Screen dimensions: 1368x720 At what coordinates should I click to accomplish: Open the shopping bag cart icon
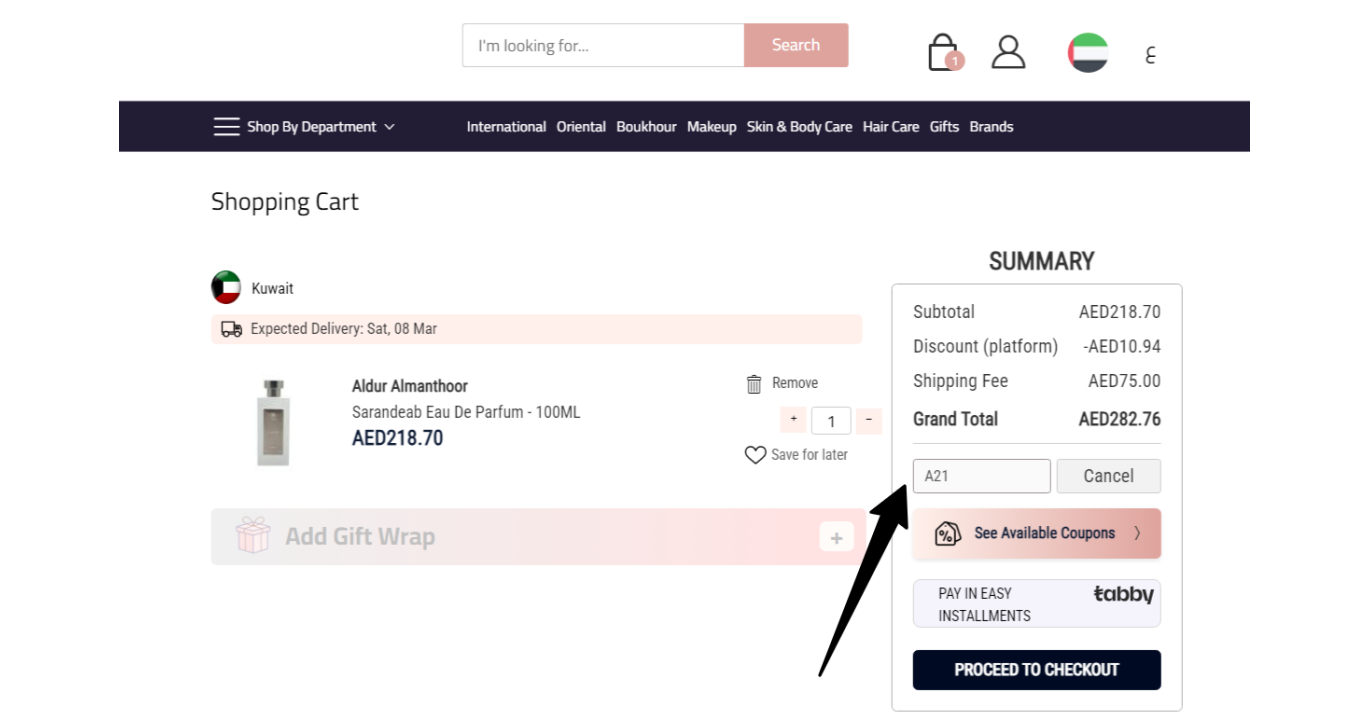click(x=943, y=52)
